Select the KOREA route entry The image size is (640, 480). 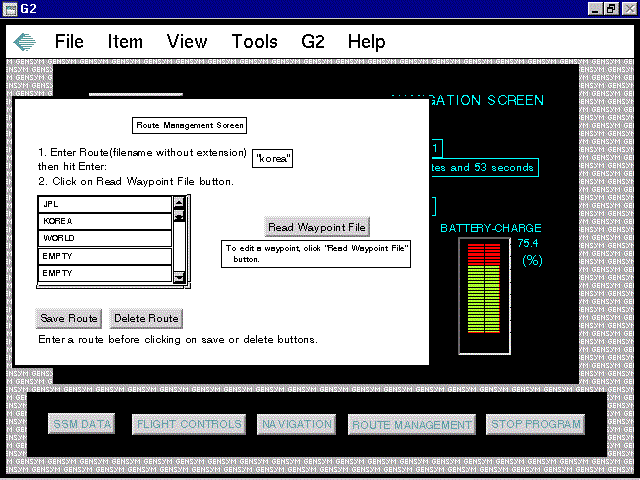[x=104, y=221]
